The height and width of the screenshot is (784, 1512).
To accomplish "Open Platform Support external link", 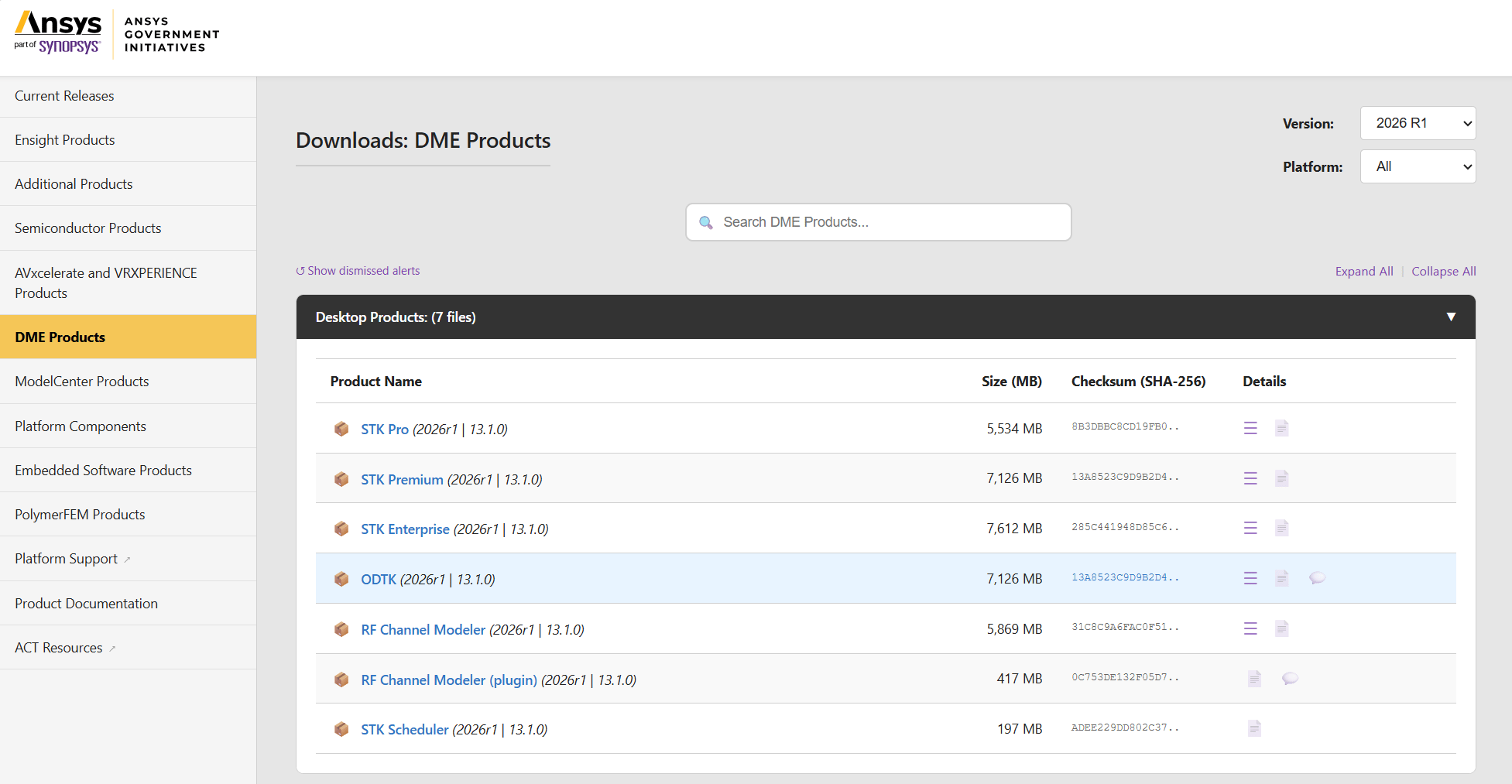I will tap(129, 559).
